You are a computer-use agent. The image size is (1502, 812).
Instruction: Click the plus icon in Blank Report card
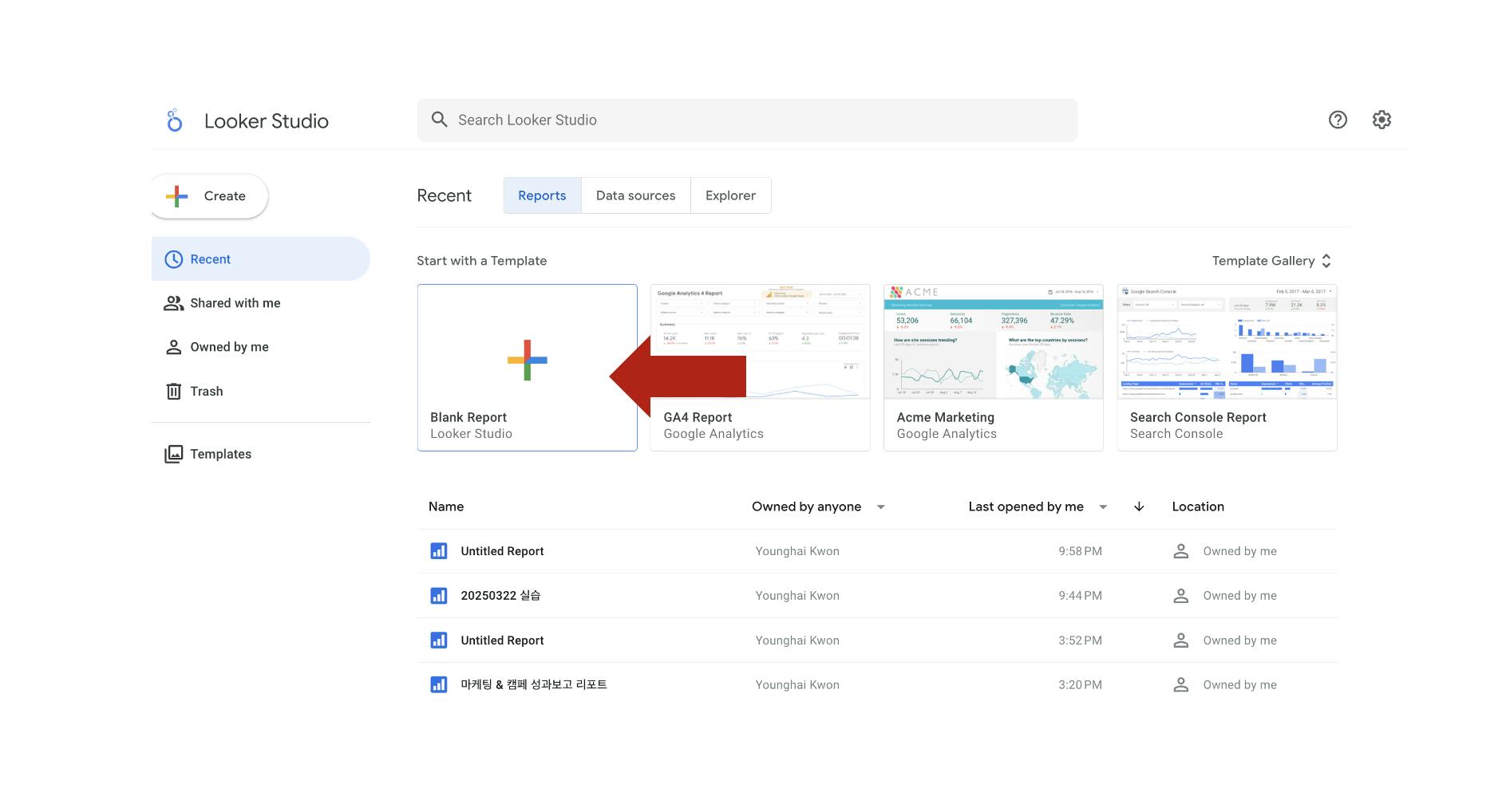pos(528,360)
